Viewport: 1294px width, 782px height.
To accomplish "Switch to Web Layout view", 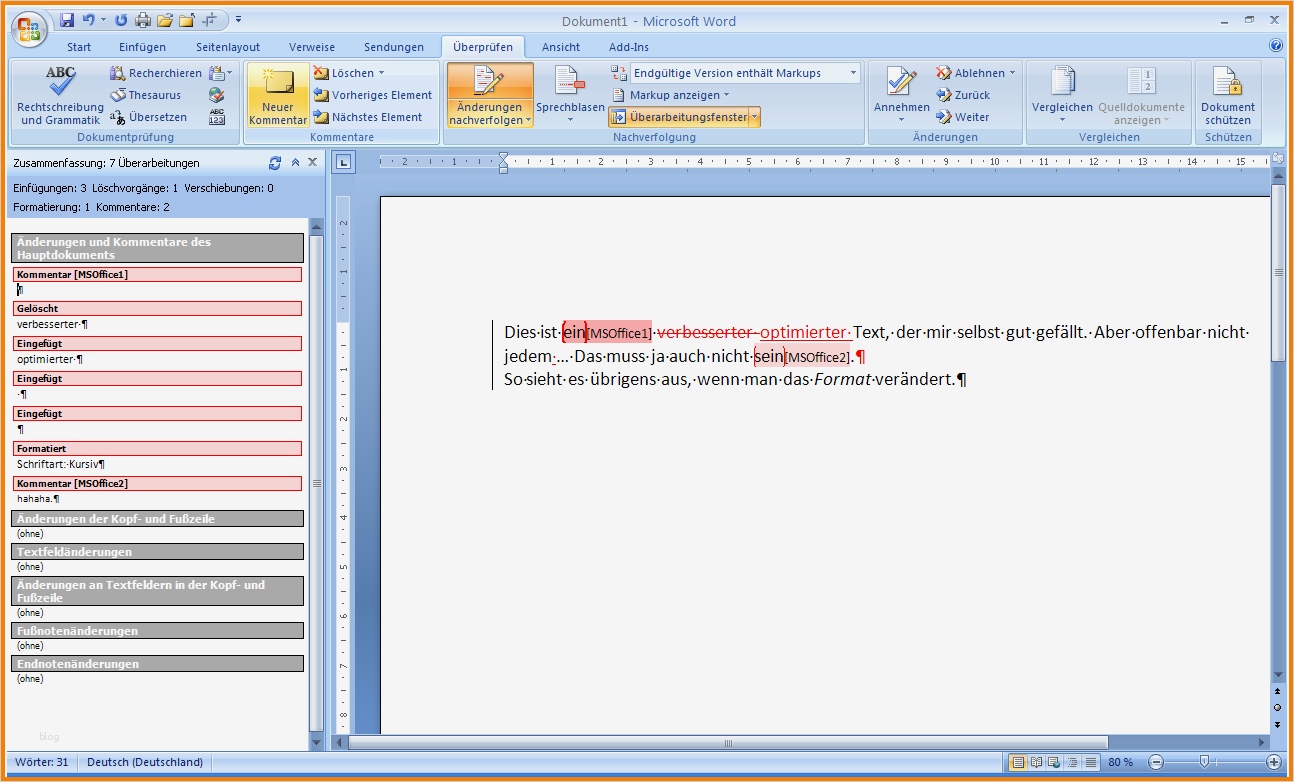I will 1055,762.
